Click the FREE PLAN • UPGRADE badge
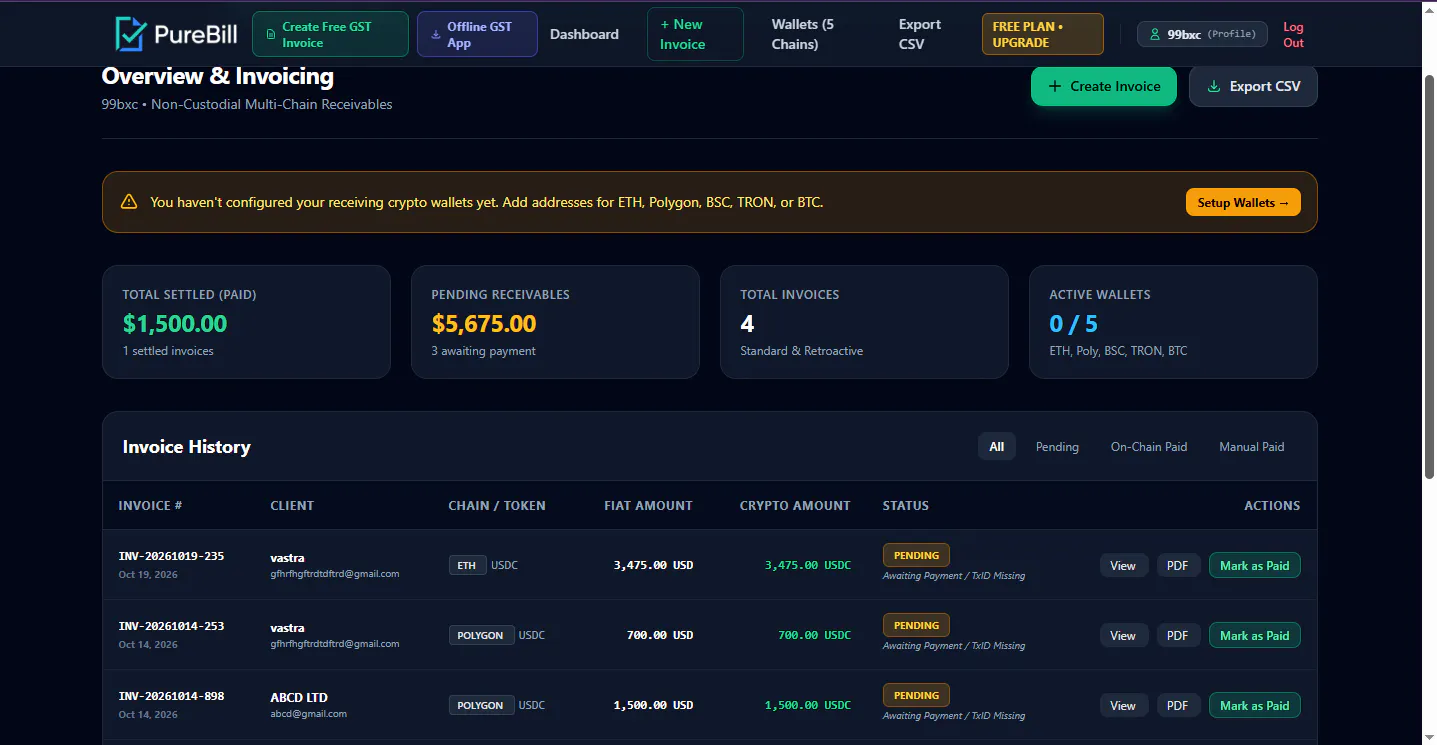1437x745 pixels. (x=1043, y=34)
